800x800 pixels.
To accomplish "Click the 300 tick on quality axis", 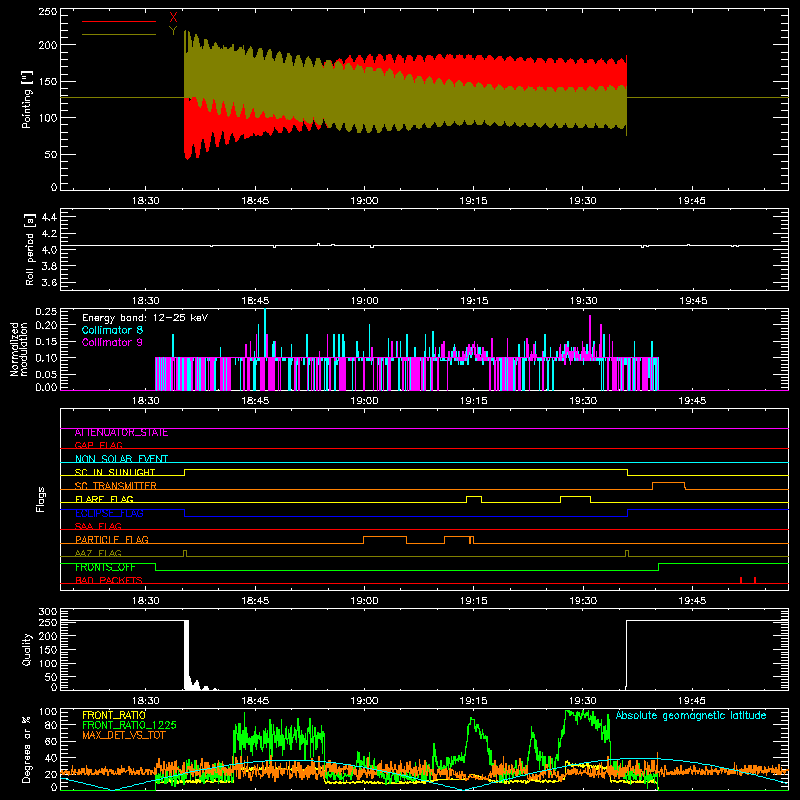I will (48, 612).
